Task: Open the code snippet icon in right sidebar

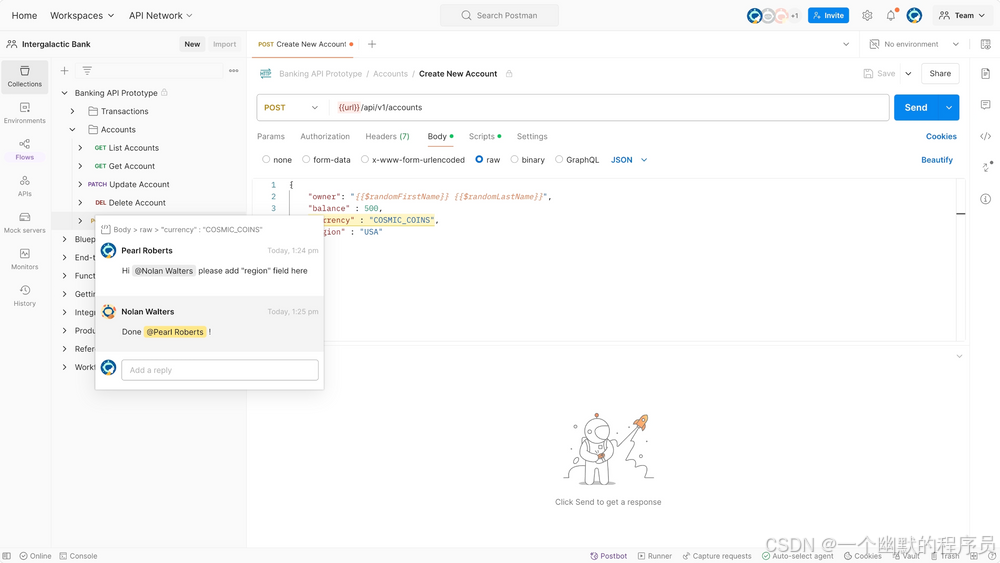Action: click(985, 136)
